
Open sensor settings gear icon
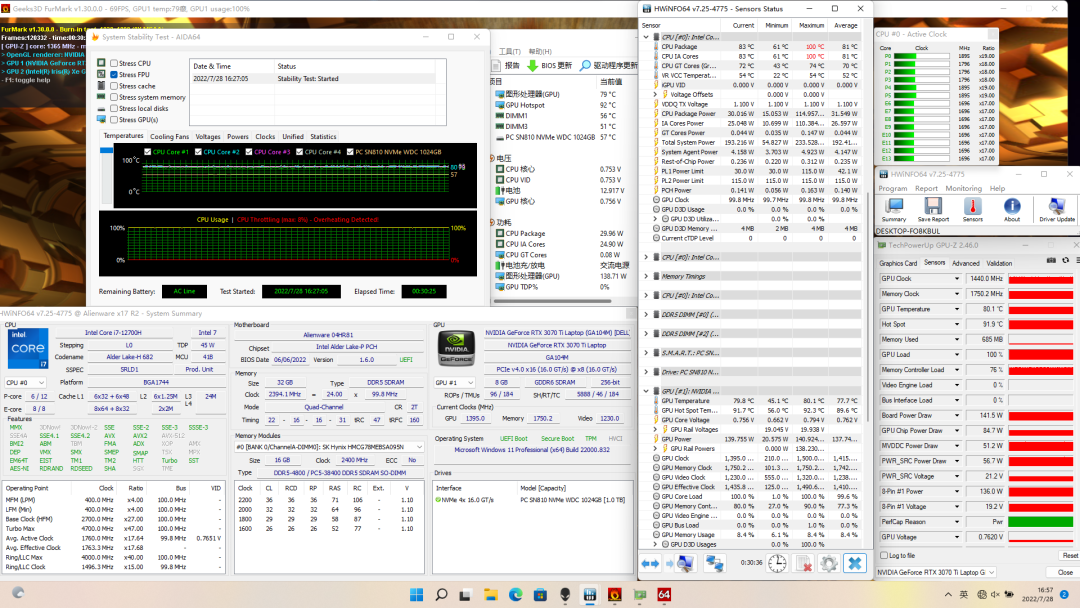click(829, 564)
